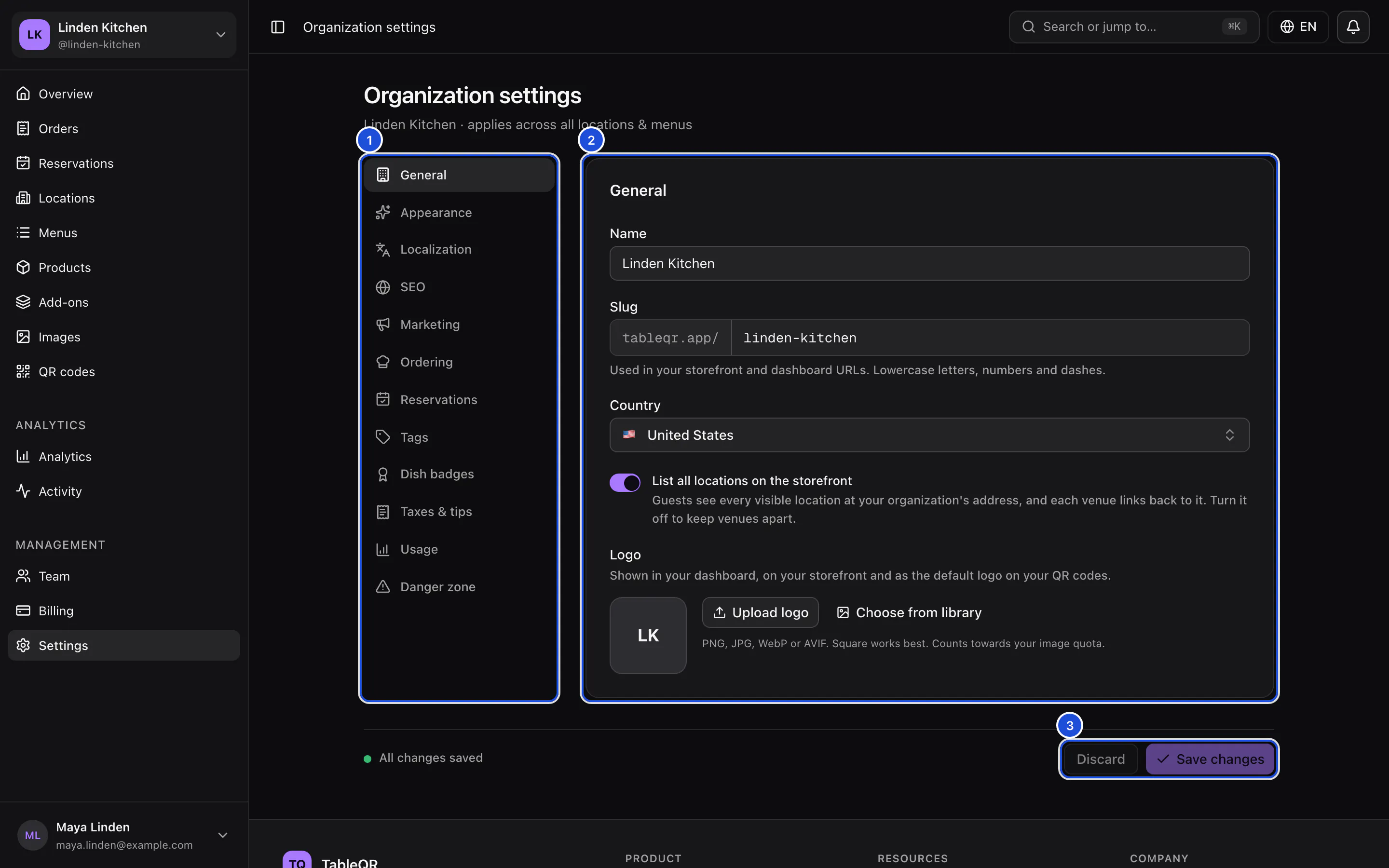Screen dimensions: 1389x868
Task: Select the Dish badges ribbon icon
Action: [x=383, y=474]
